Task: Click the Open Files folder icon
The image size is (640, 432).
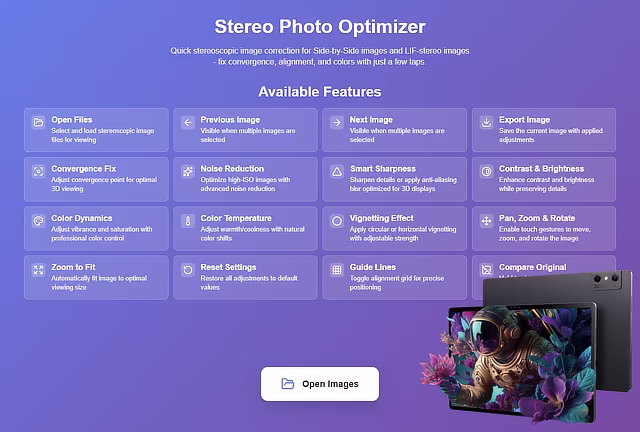Action: [x=38, y=122]
